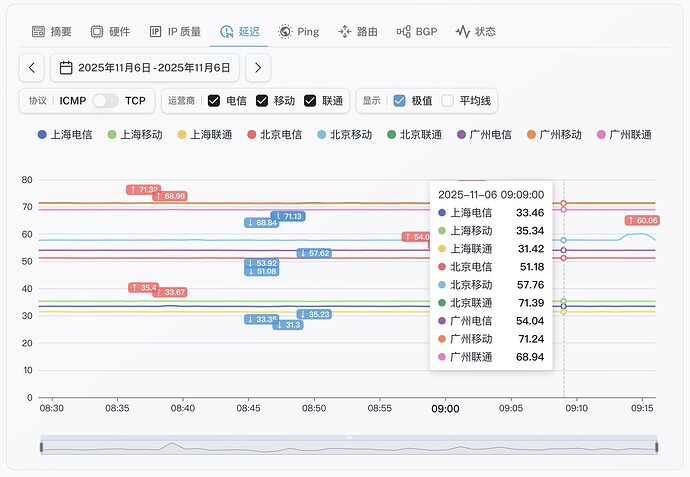Click the 09:00 x-axis label
Image resolution: width=690 pixels, height=477 pixels.
coord(445,409)
